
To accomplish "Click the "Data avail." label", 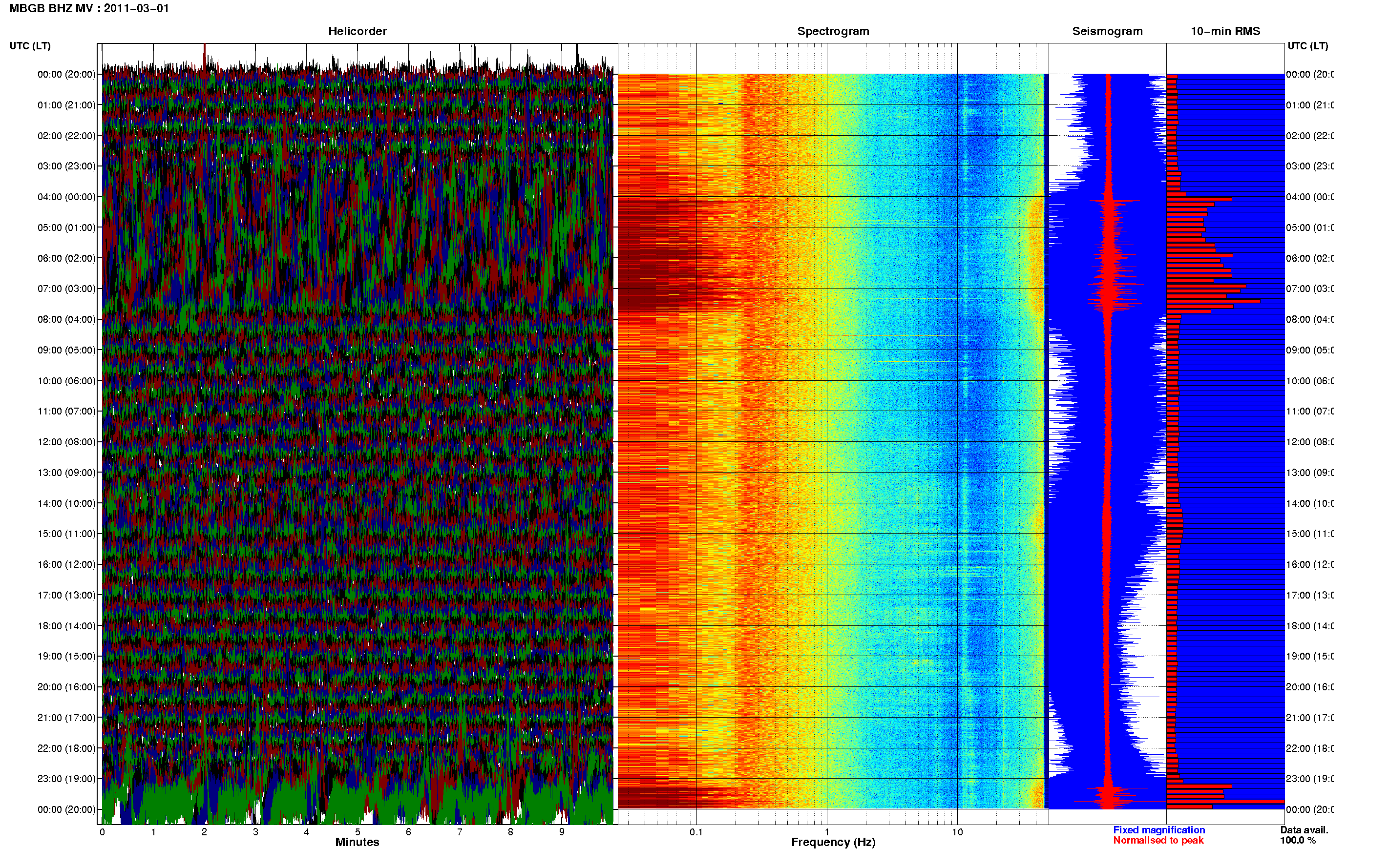I will pyautogui.click(x=1304, y=830).
